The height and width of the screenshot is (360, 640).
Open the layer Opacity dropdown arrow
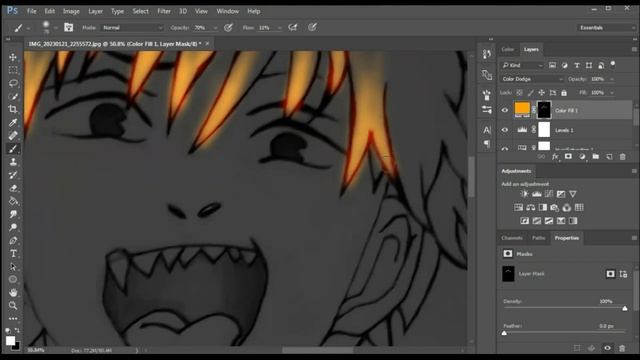[611, 79]
